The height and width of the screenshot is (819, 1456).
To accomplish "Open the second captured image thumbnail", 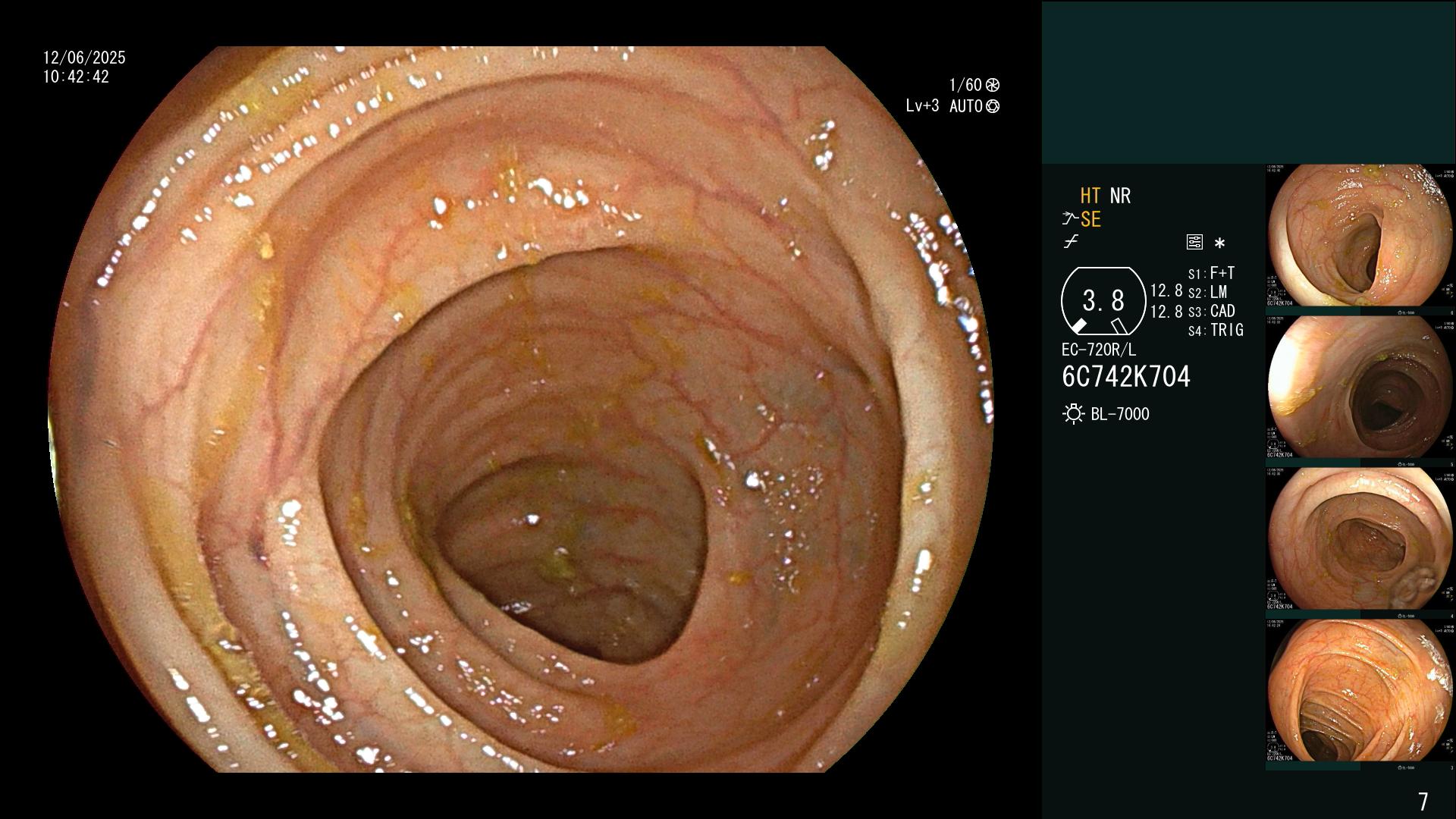I will point(1360,388).
